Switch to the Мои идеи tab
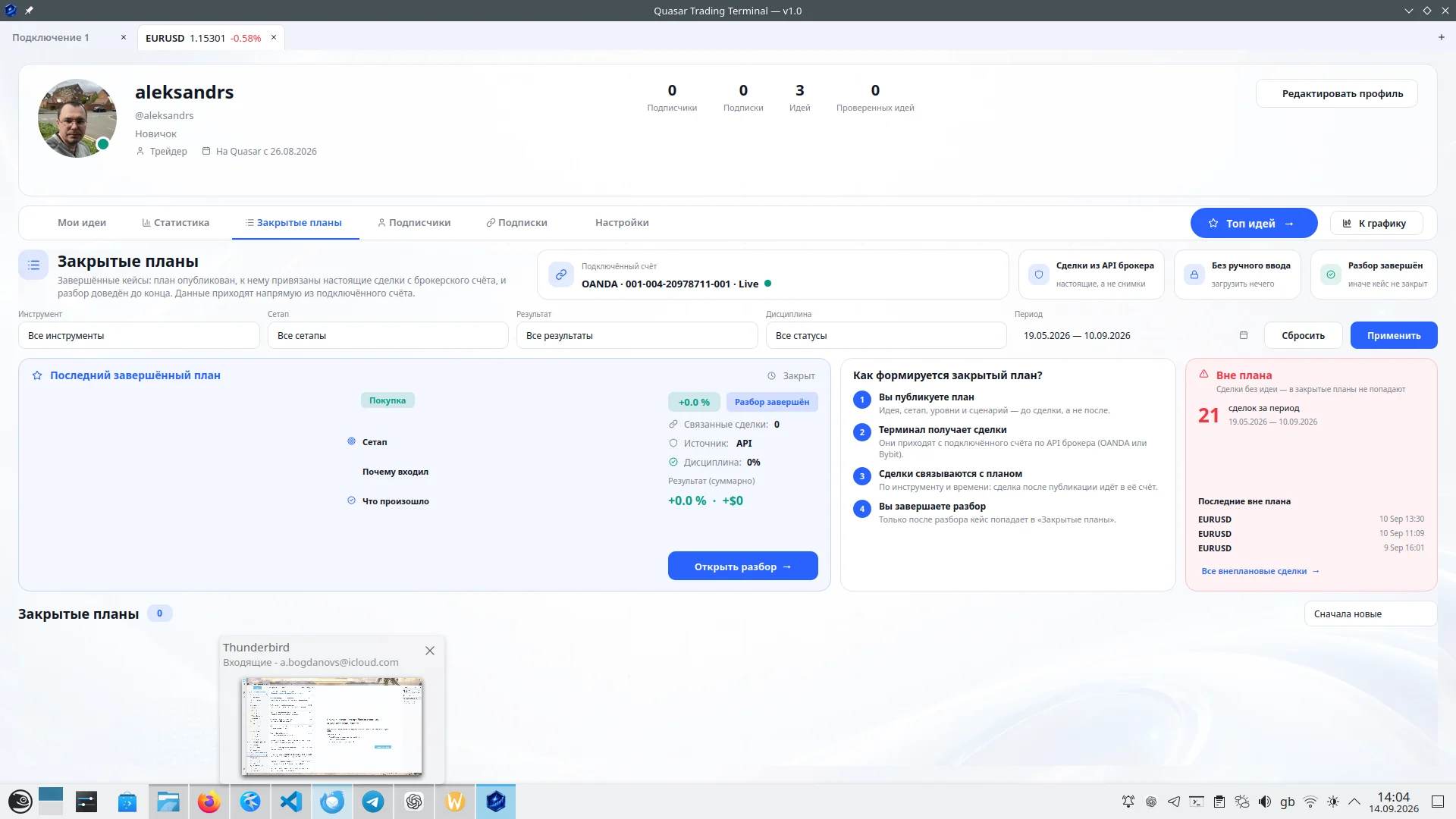This screenshot has width=1456, height=819. coord(82,223)
